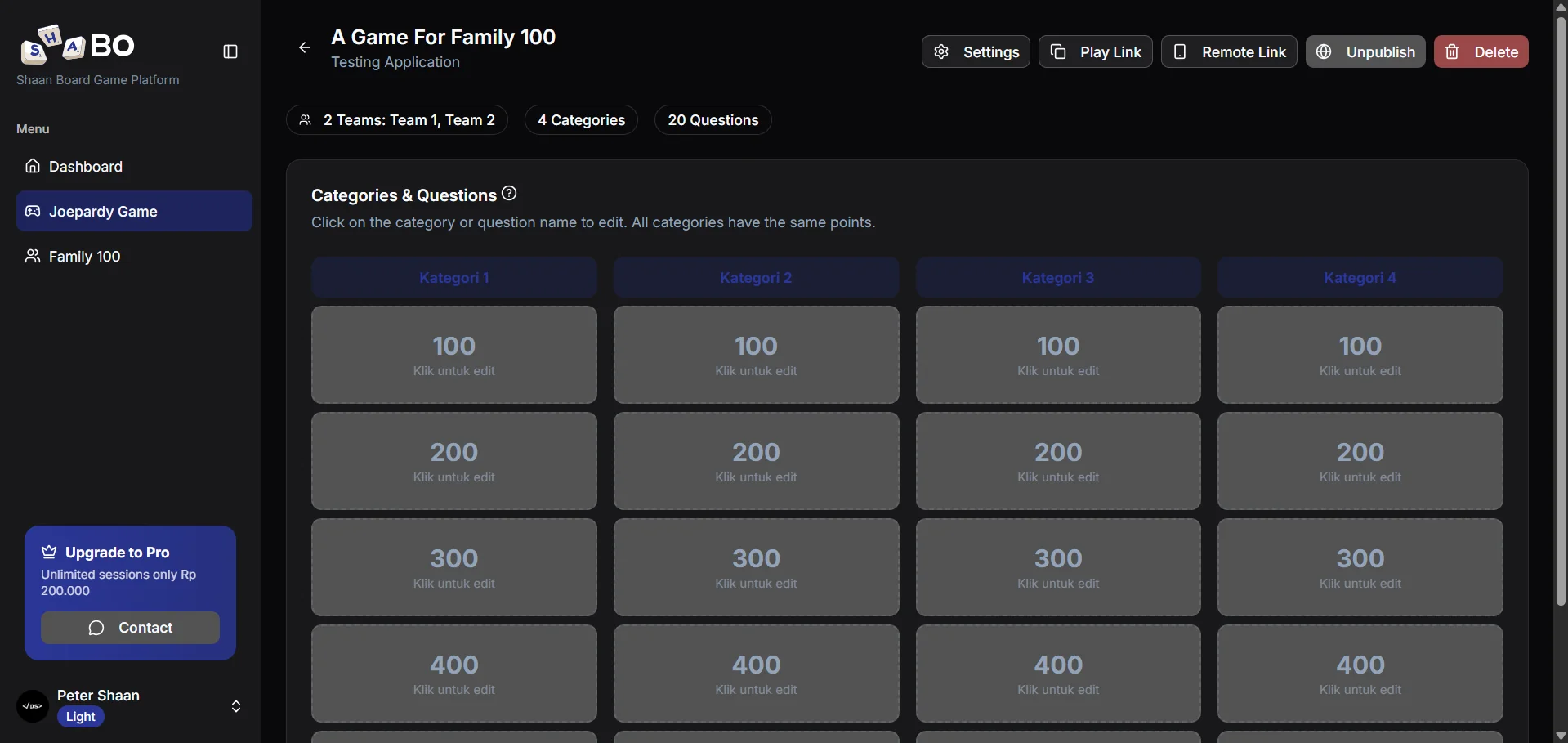Toggle the Light theme badge

81,717
